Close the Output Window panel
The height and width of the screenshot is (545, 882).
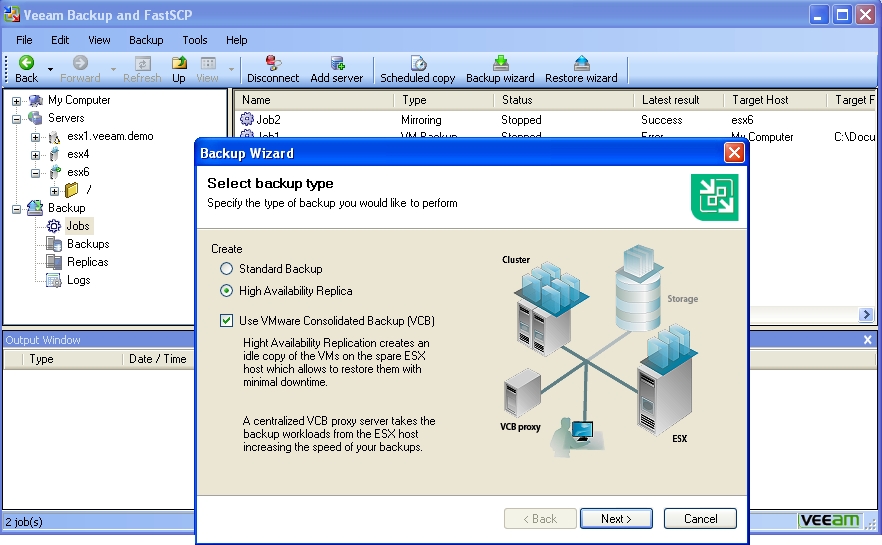867,340
